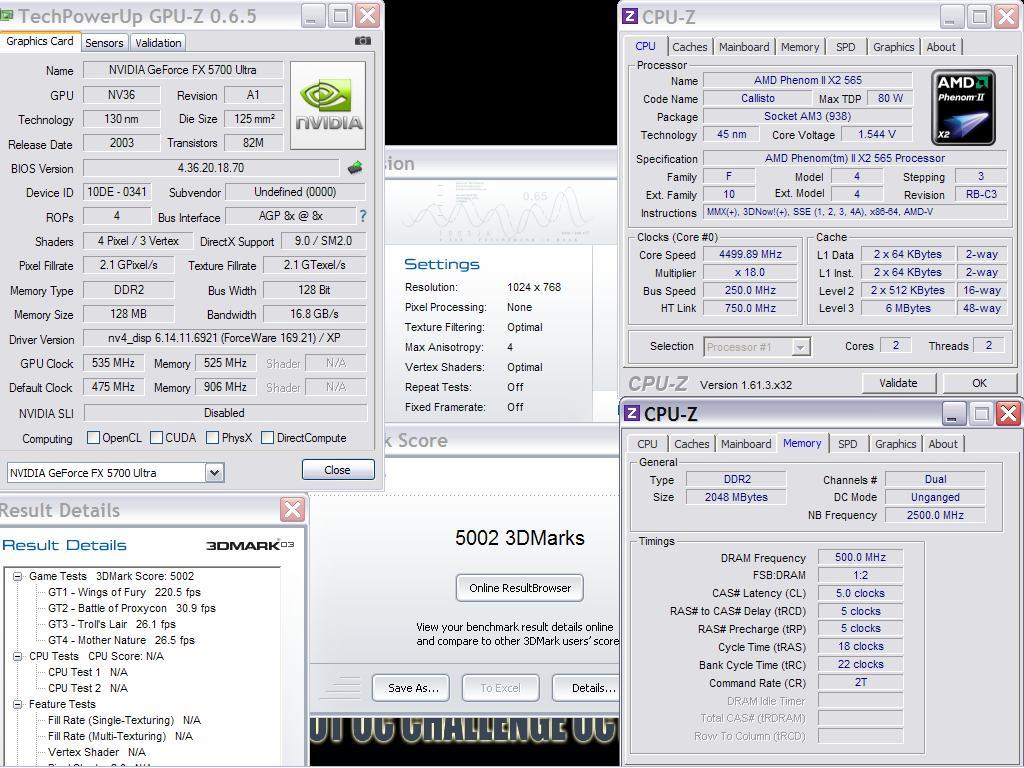Collapse the Game Tests tree node

pos(18,576)
